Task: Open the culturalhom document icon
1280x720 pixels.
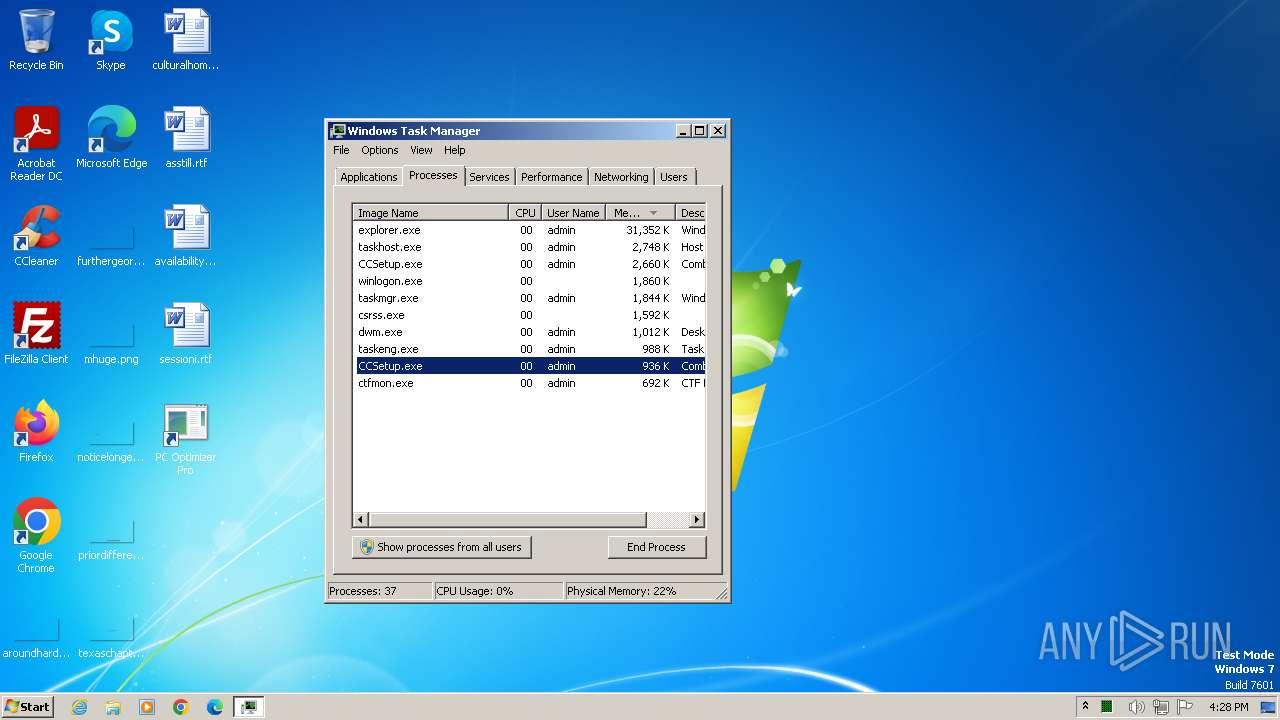Action: [185, 40]
